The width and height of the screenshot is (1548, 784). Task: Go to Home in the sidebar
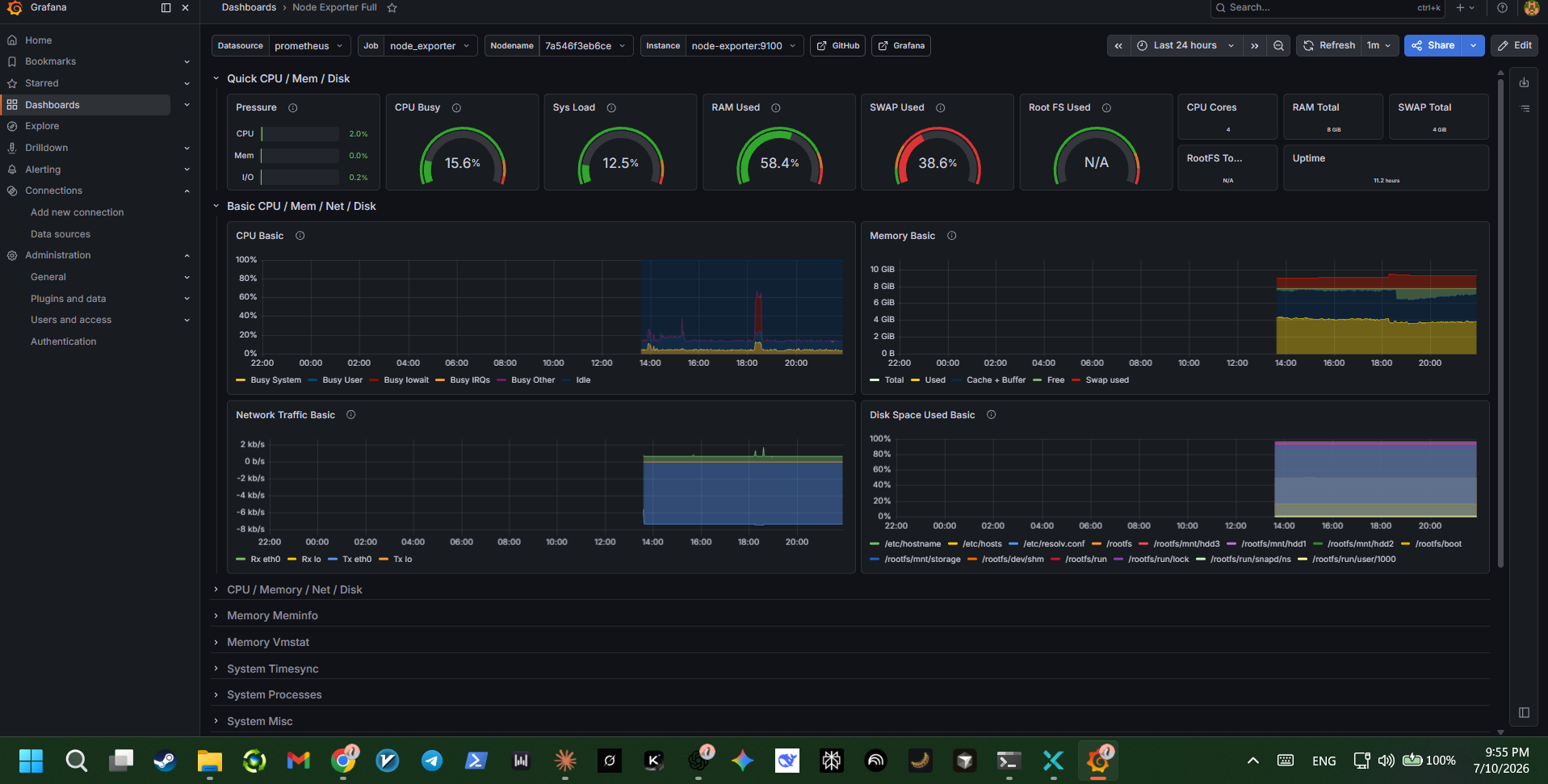[38, 40]
